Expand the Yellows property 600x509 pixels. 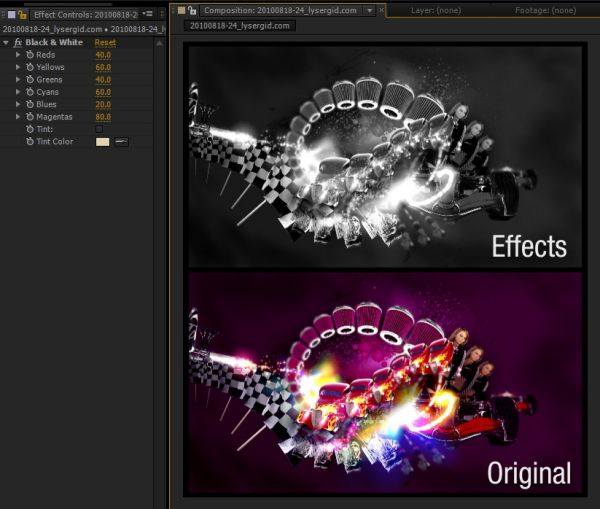[18, 67]
